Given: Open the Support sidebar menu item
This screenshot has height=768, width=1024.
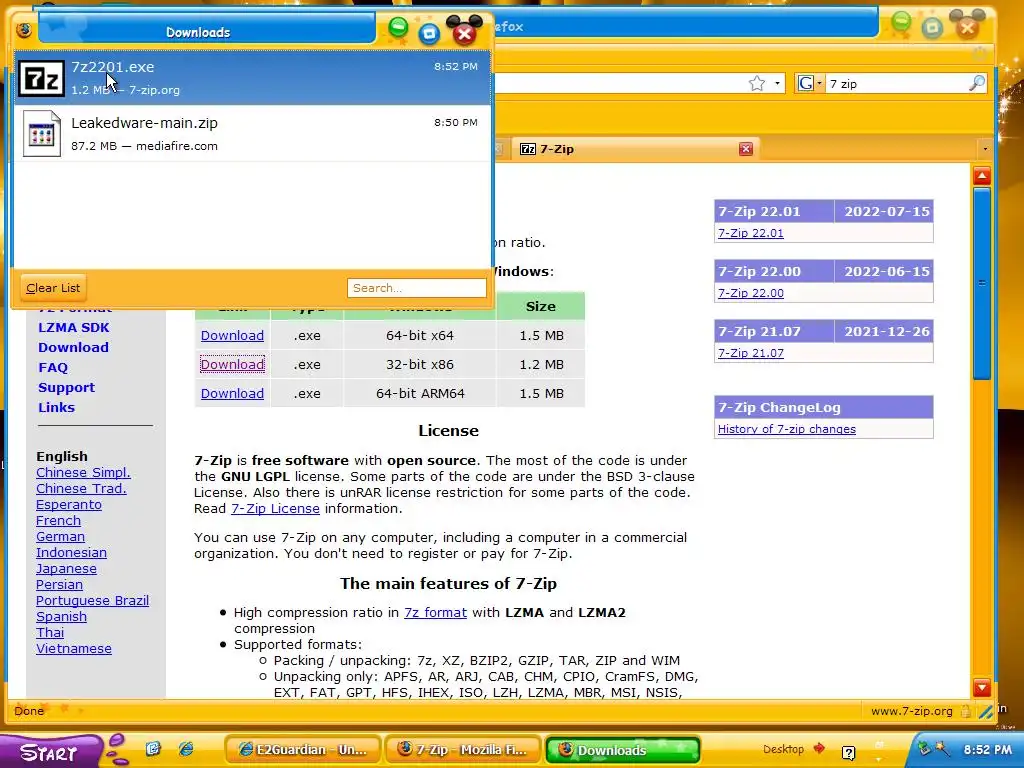Looking at the screenshot, I should (x=66, y=387).
